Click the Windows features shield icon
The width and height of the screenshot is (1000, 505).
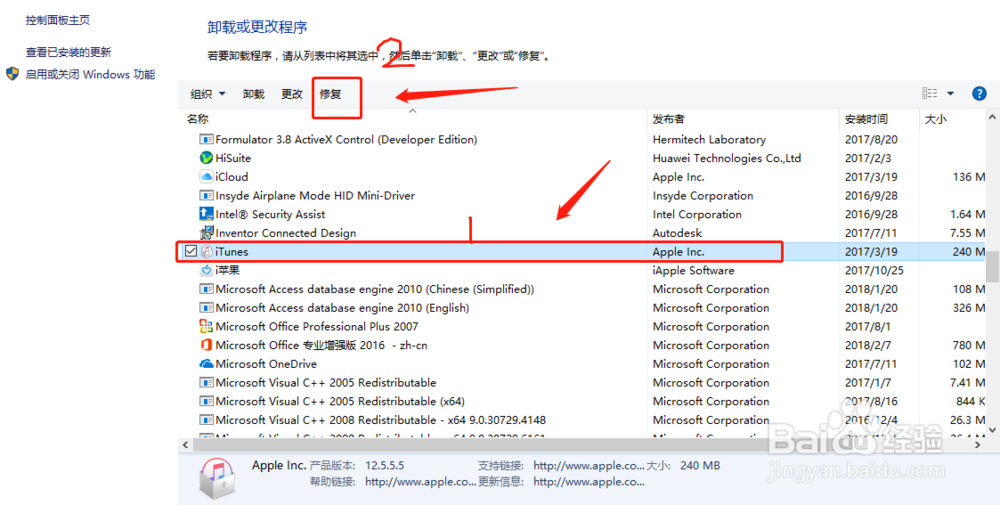pyautogui.click(x=13, y=74)
